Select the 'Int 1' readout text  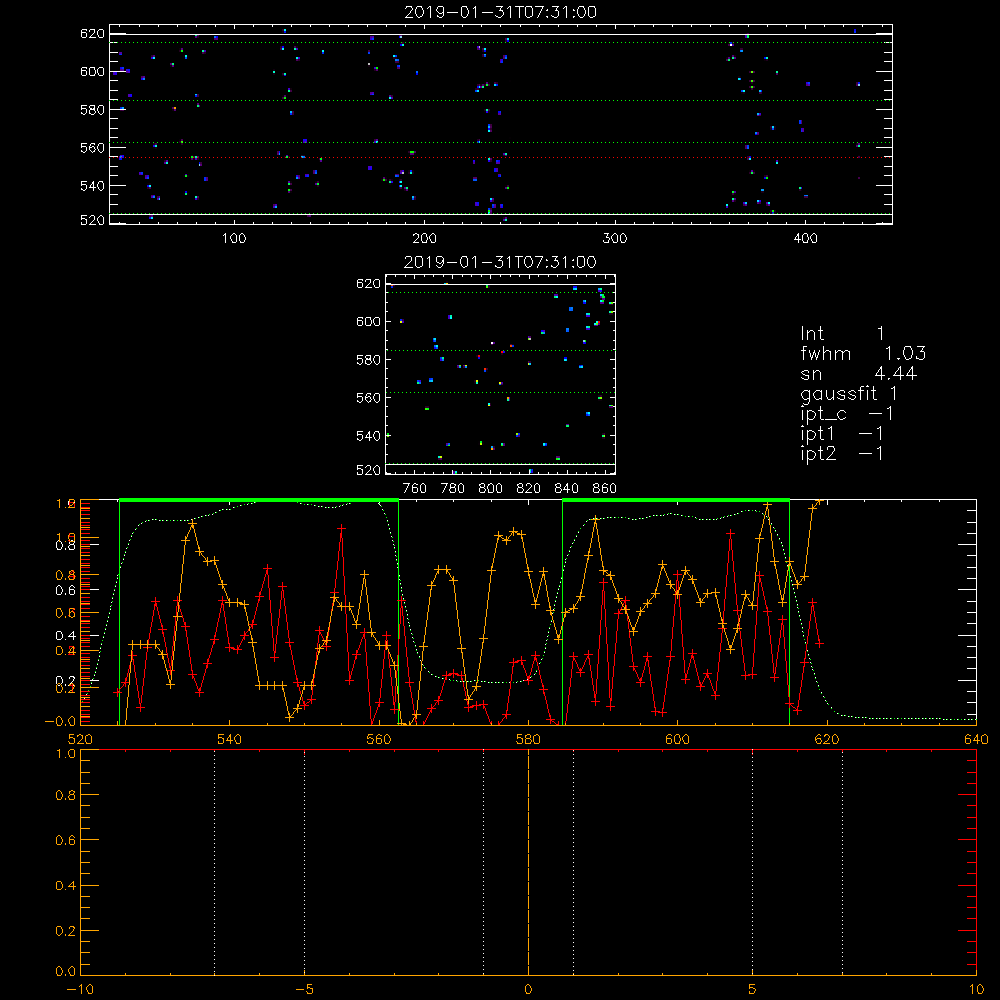click(x=842, y=334)
